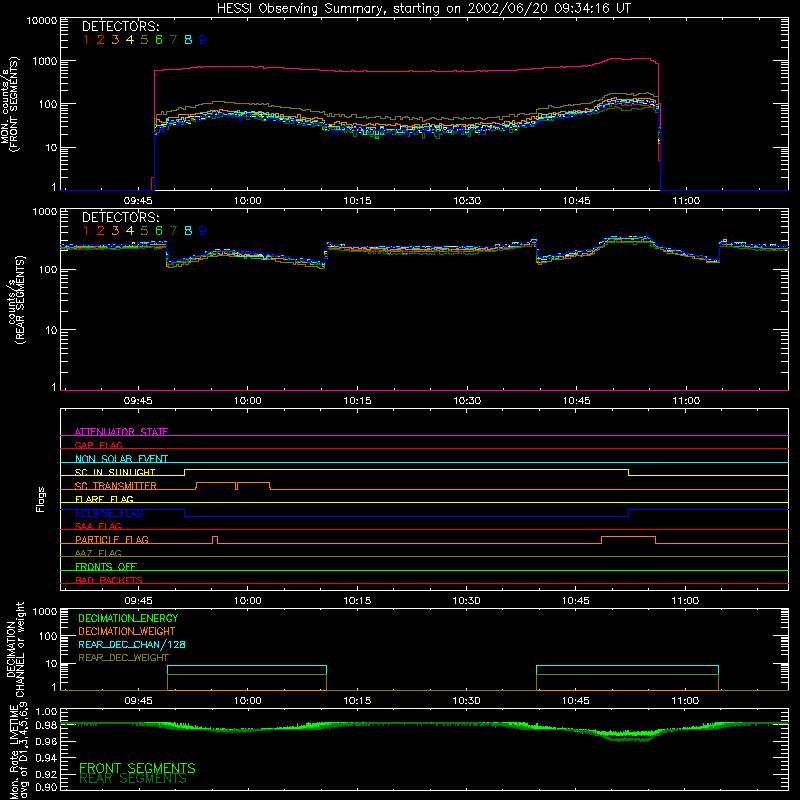Viewport: 800px width, 800px height.
Task: Click the MON. counts/s (FRONT SEGMENTS) axis title
Action: click(10, 104)
